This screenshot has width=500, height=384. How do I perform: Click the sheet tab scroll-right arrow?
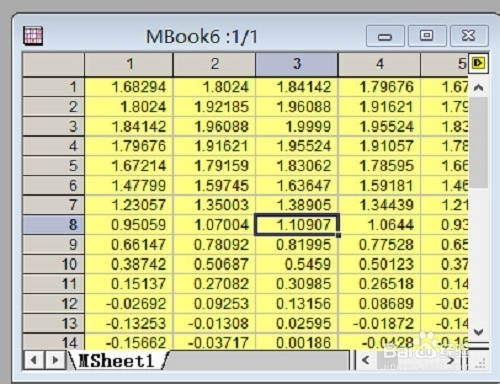click(x=55, y=360)
